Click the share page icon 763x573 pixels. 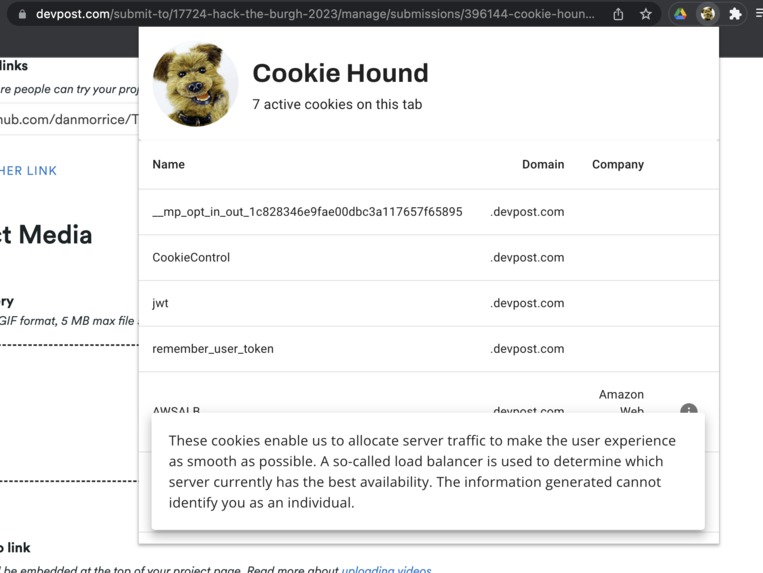click(x=618, y=14)
